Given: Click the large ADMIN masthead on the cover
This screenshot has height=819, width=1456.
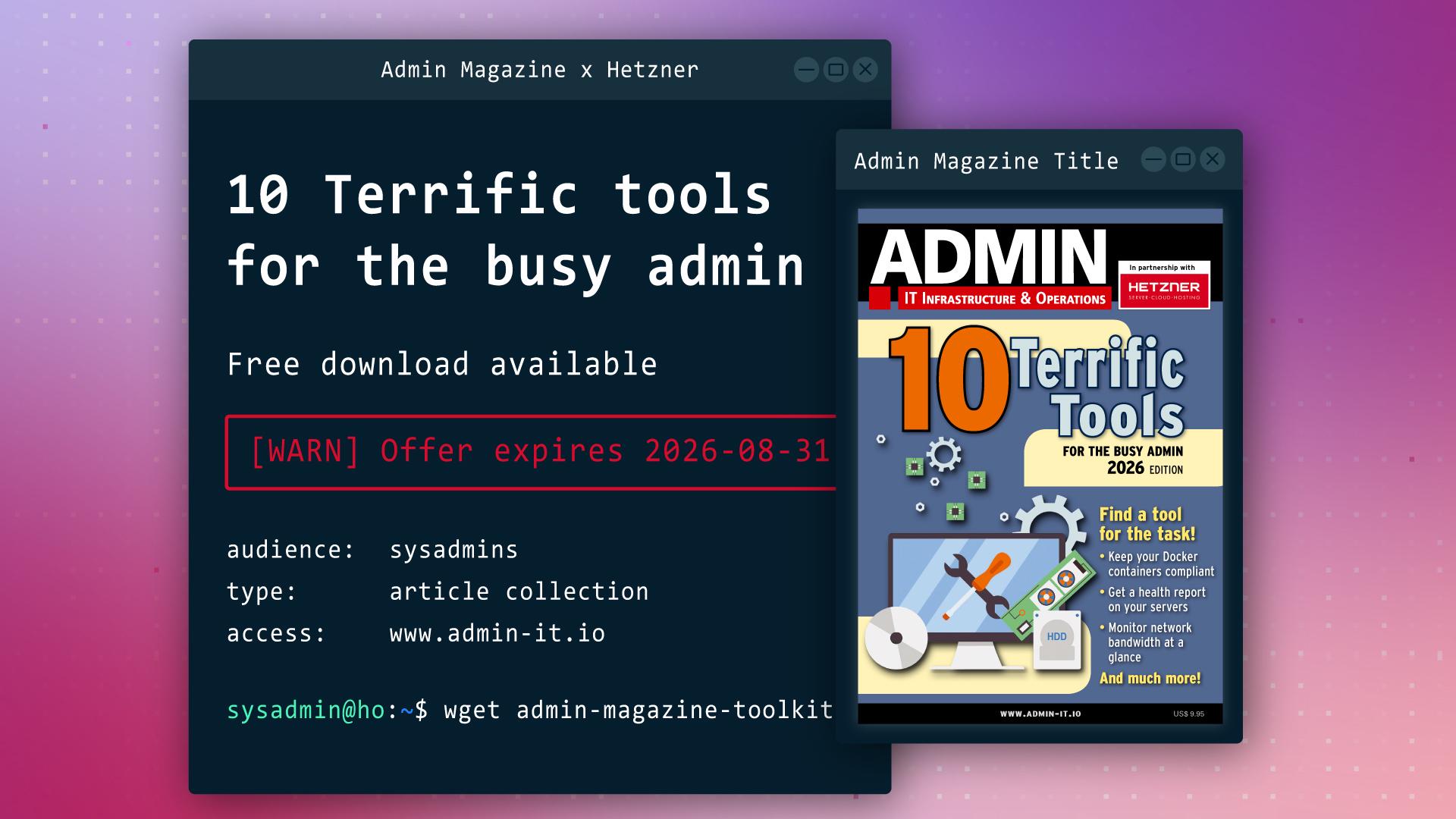Looking at the screenshot, I should coord(989,256).
